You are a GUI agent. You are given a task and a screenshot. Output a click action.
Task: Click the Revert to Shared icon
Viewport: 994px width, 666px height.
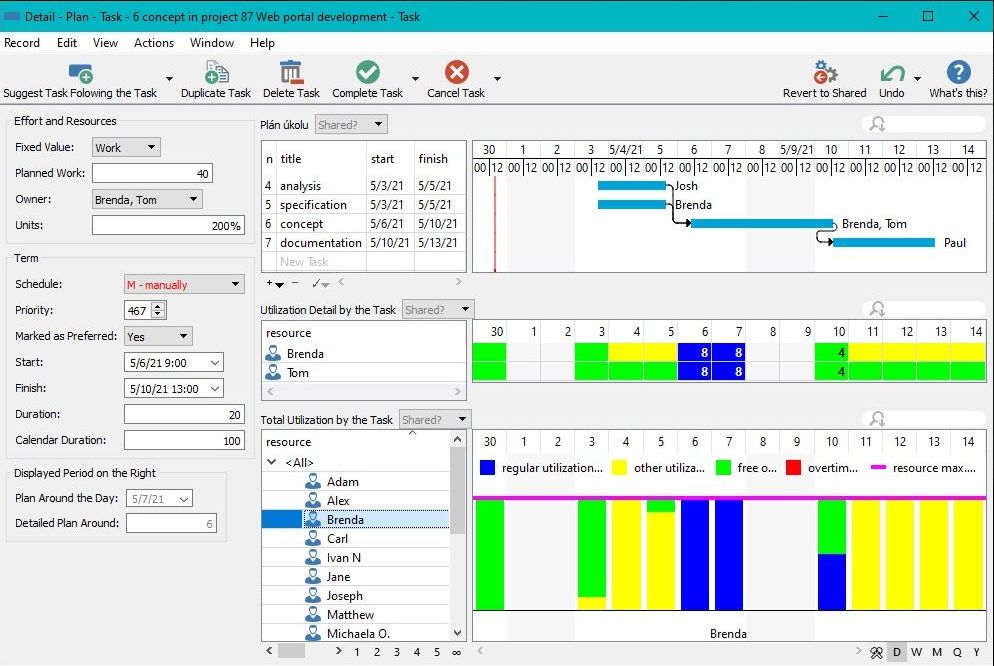click(x=825, y=72)
